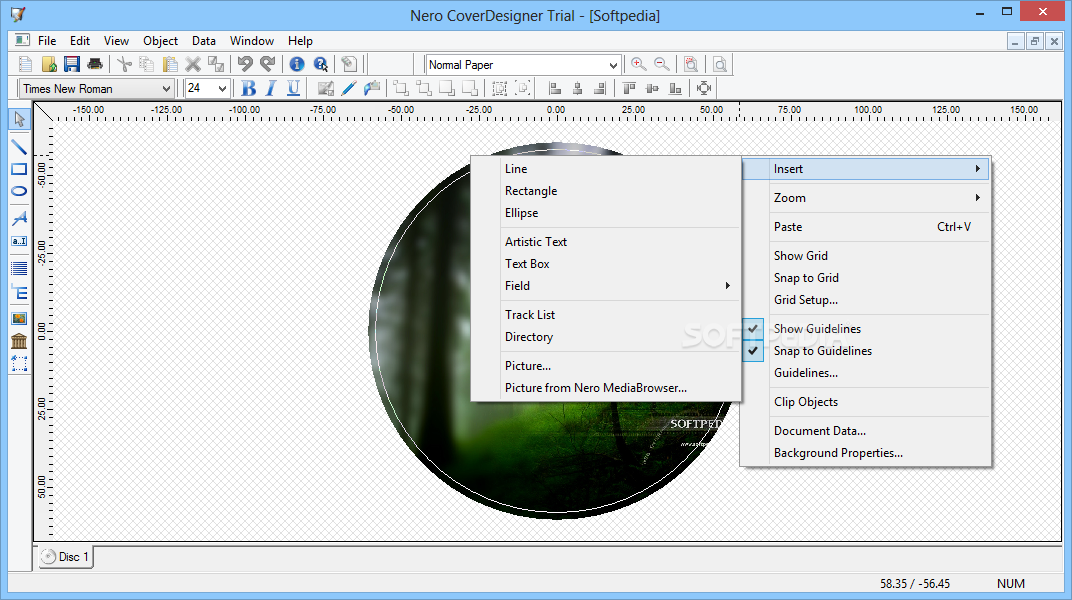
Task: Click the Undo arrow icon
Action: click(x=245, y=64)
